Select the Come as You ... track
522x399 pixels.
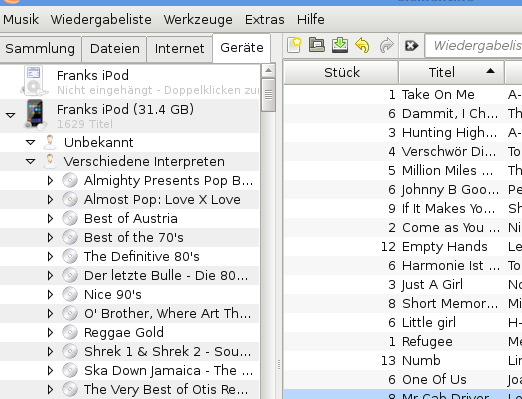click(x=403, y=228)
